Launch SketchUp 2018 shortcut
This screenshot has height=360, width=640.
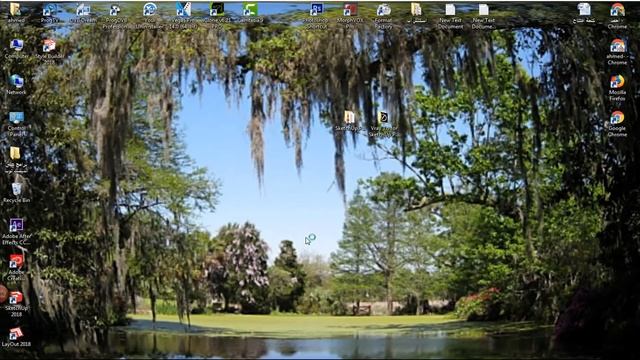[16, 304]
